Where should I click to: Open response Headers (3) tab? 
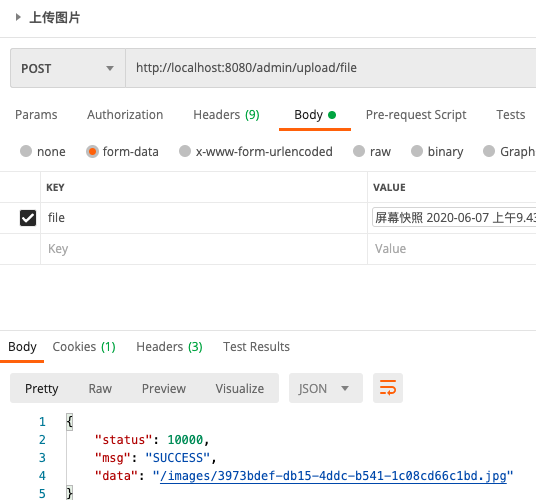(169, 347)
